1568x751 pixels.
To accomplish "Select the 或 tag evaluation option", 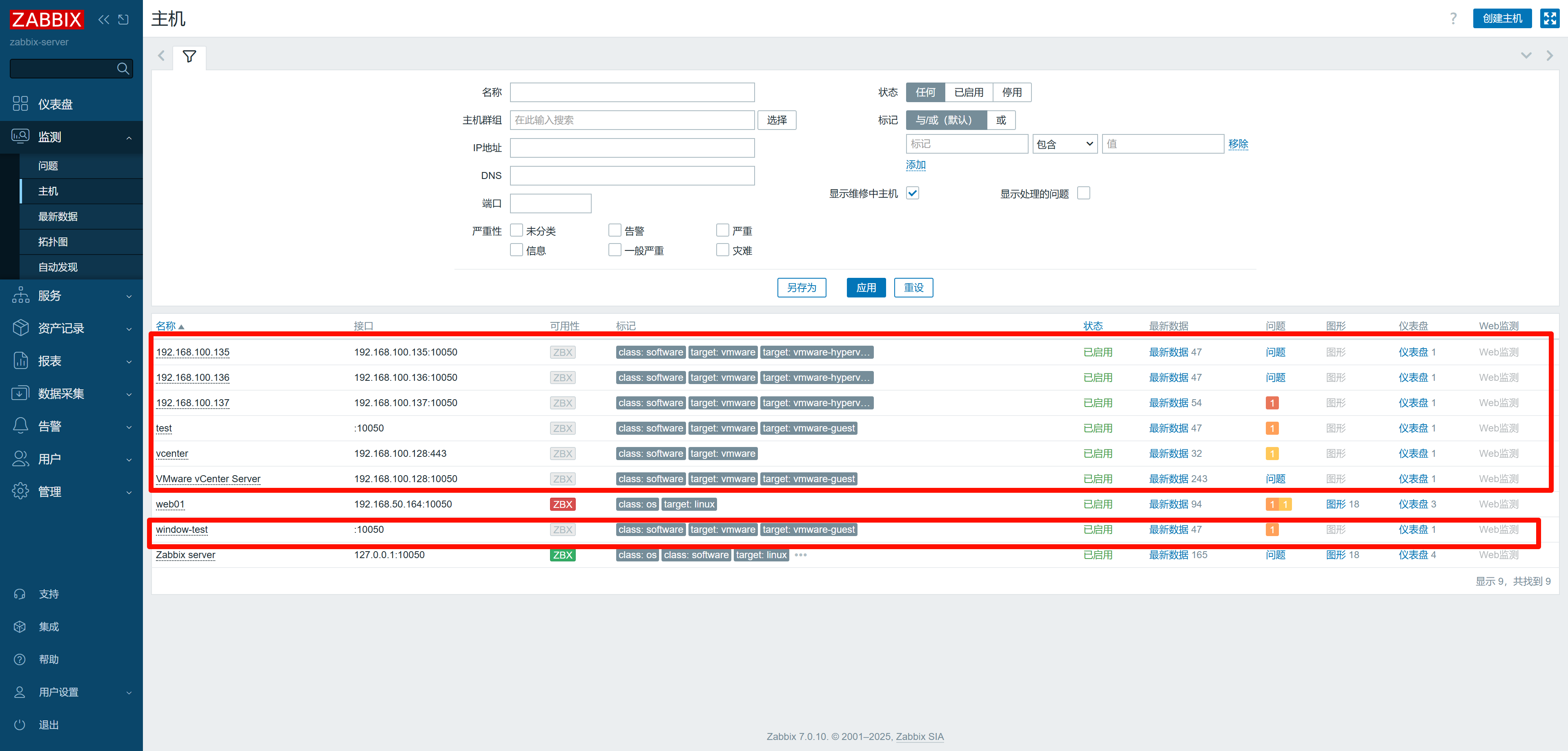I will click(1001, 120).
